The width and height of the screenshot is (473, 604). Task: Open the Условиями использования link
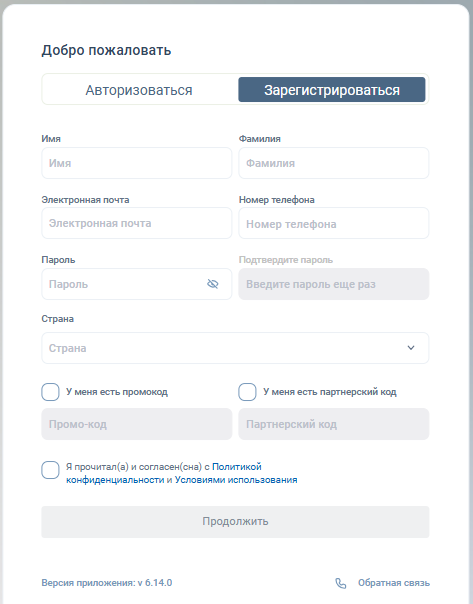[x=236, y=480]
